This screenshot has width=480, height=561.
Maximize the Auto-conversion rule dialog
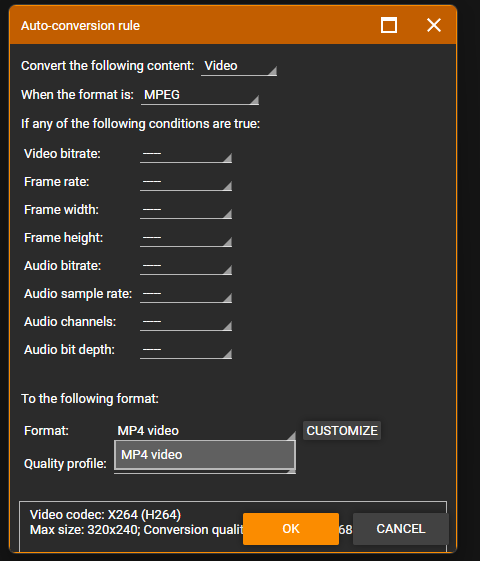(388, 25)
